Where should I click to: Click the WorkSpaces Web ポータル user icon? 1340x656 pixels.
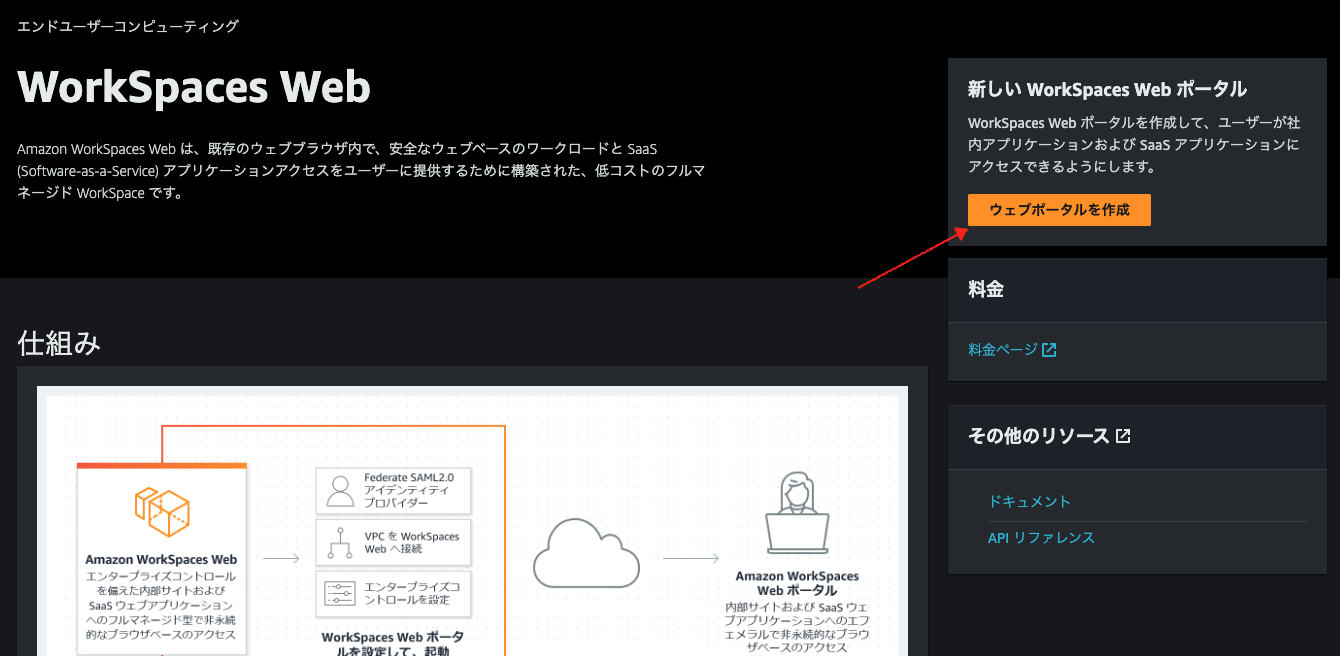tap(797, 510)
